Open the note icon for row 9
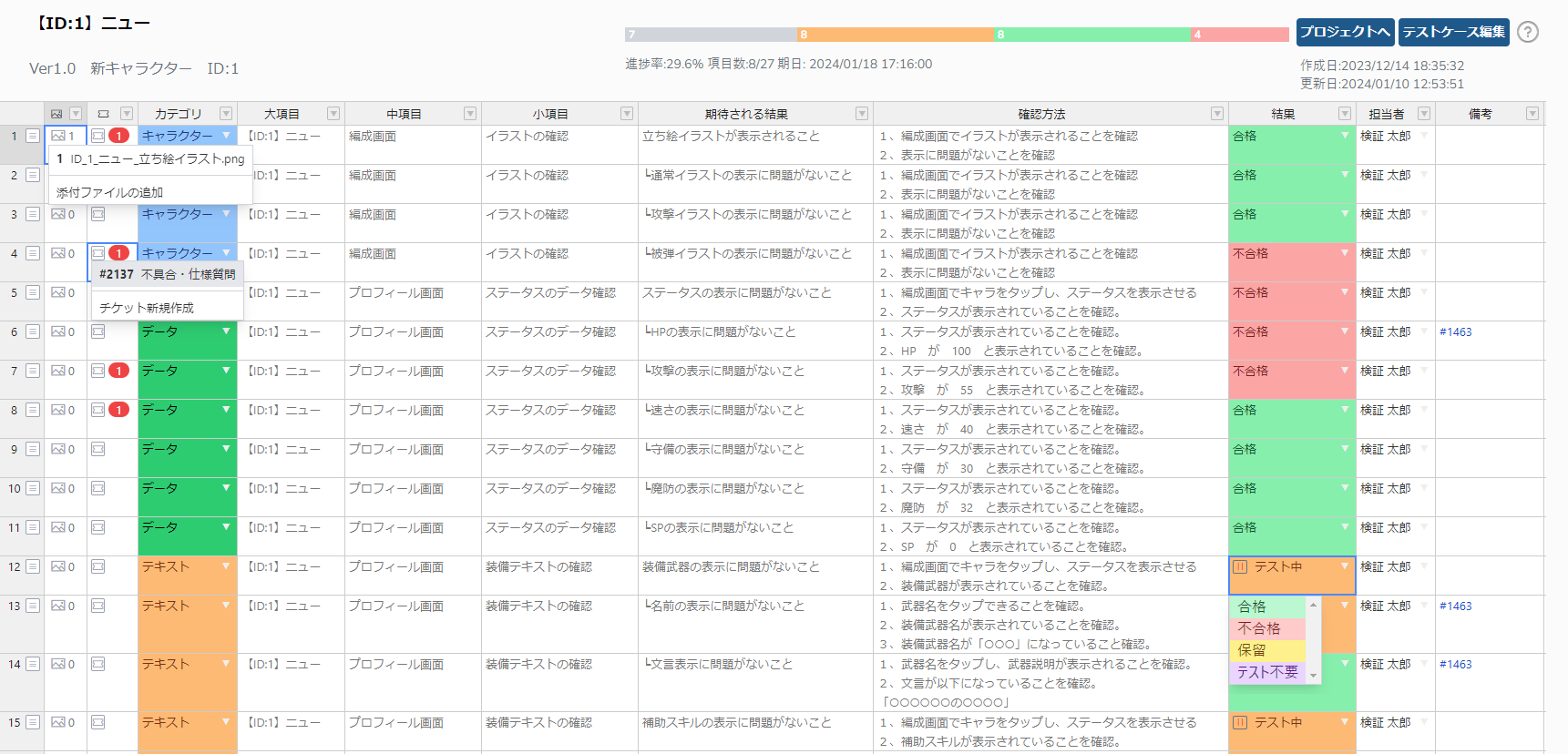The image size is (1568, 754). coord(33,449)
